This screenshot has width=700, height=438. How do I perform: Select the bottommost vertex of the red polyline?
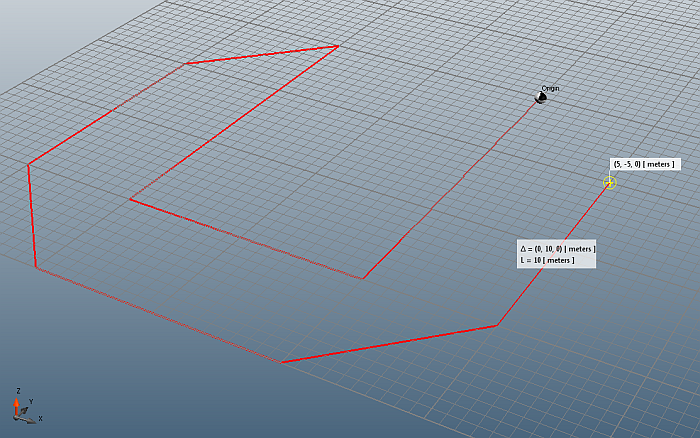pyautogui.click(x=283, y=362)
